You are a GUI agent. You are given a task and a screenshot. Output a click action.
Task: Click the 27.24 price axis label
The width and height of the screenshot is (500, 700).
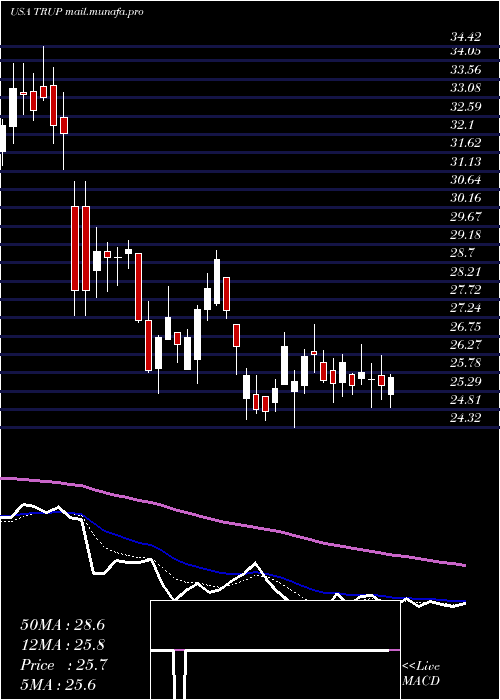point(466,308)
